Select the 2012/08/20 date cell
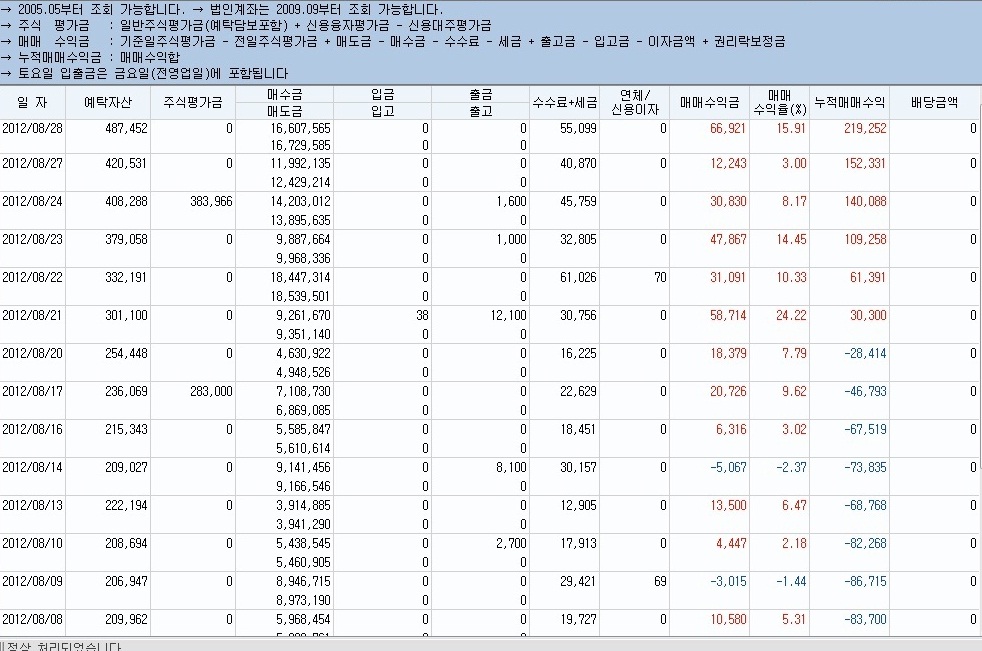This screenshot has width=982, height=651. click(33, 353)
